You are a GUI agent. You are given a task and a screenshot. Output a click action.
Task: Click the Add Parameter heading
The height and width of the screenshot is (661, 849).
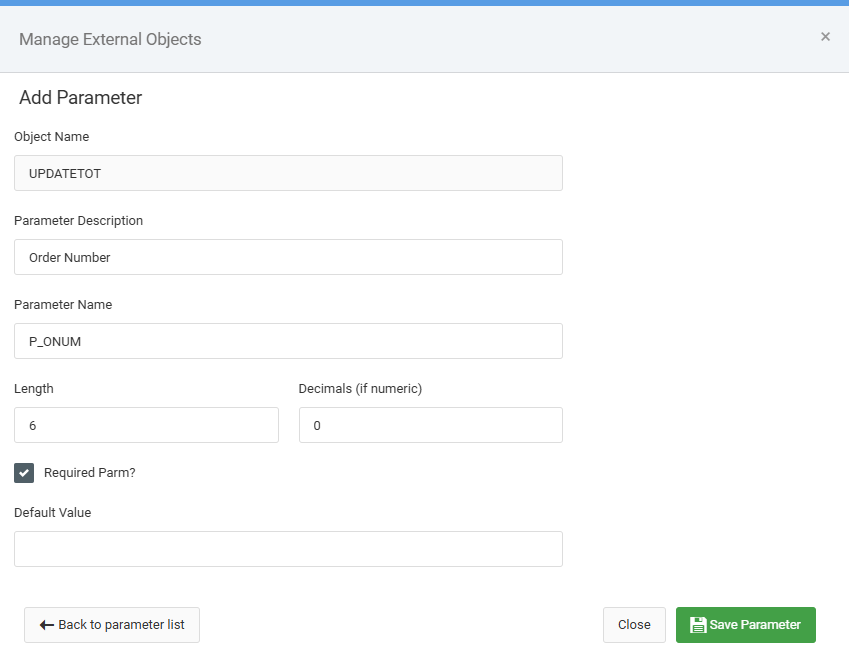pos(81,98)
